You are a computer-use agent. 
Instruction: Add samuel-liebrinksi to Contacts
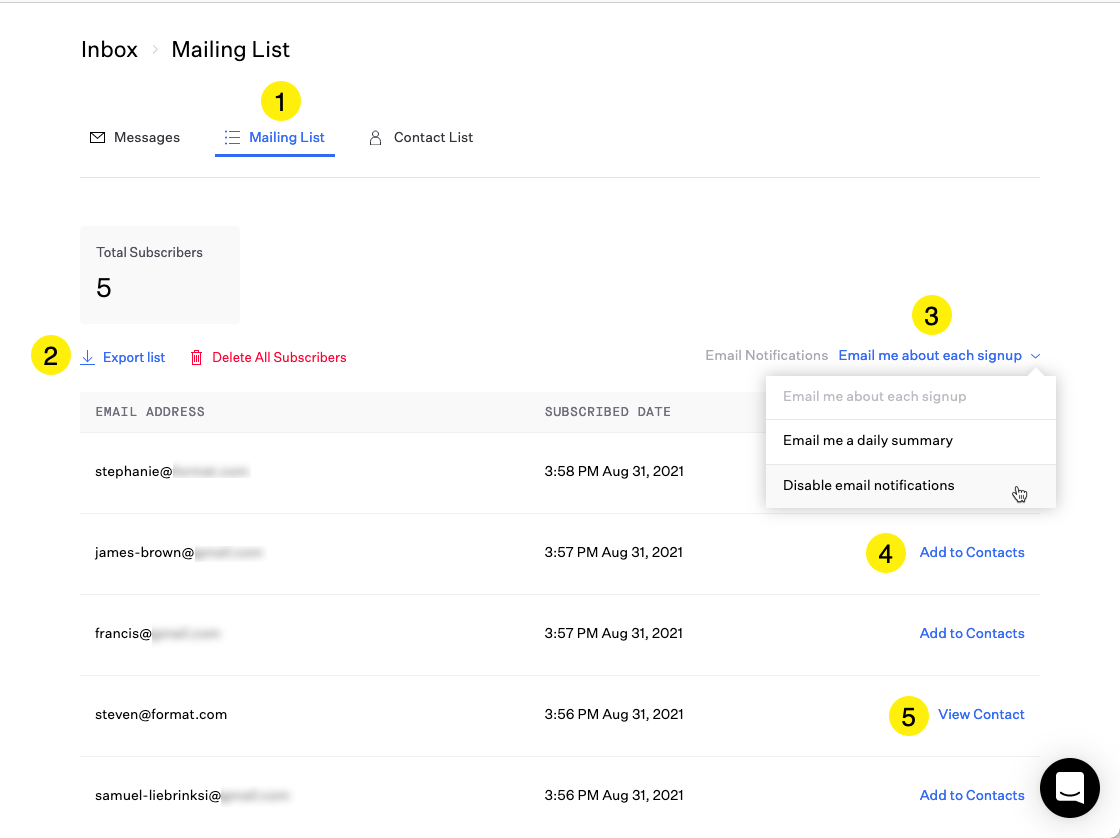(971, 795)
